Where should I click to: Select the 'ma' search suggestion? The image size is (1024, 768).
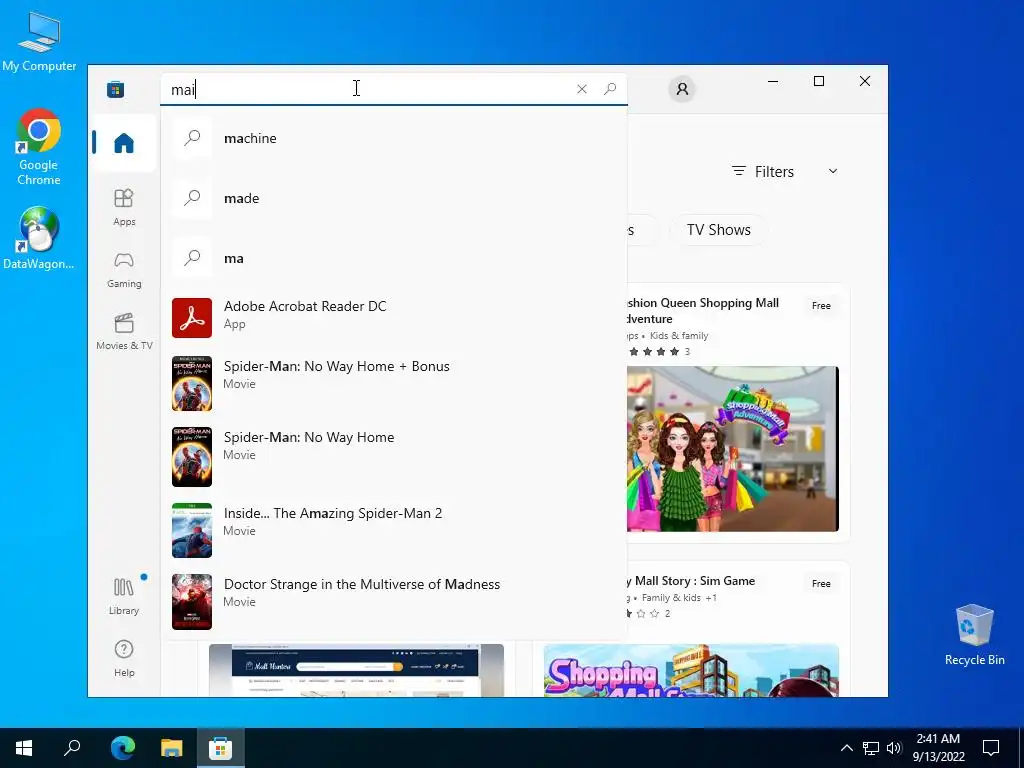[394, 258]
